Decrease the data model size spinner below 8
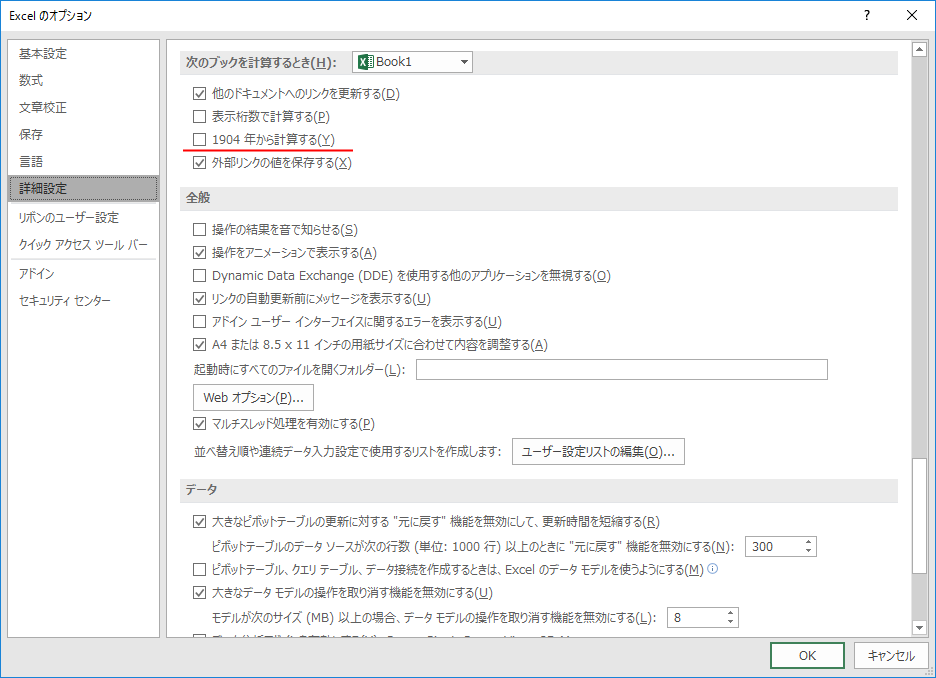Screen dimensions: 936x678 730,621
